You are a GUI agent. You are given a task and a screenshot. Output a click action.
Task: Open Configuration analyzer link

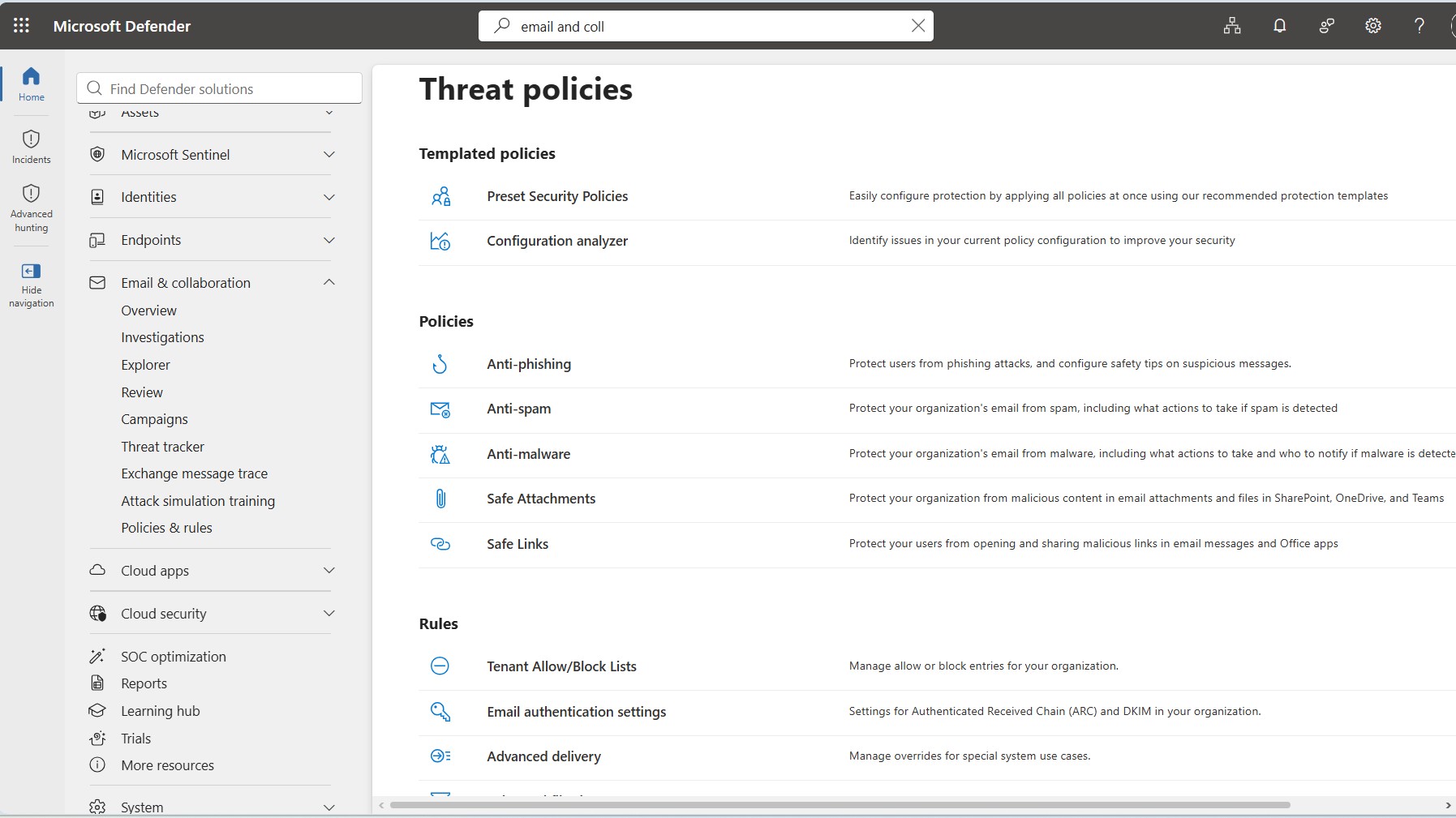click(x=557, y=241)
